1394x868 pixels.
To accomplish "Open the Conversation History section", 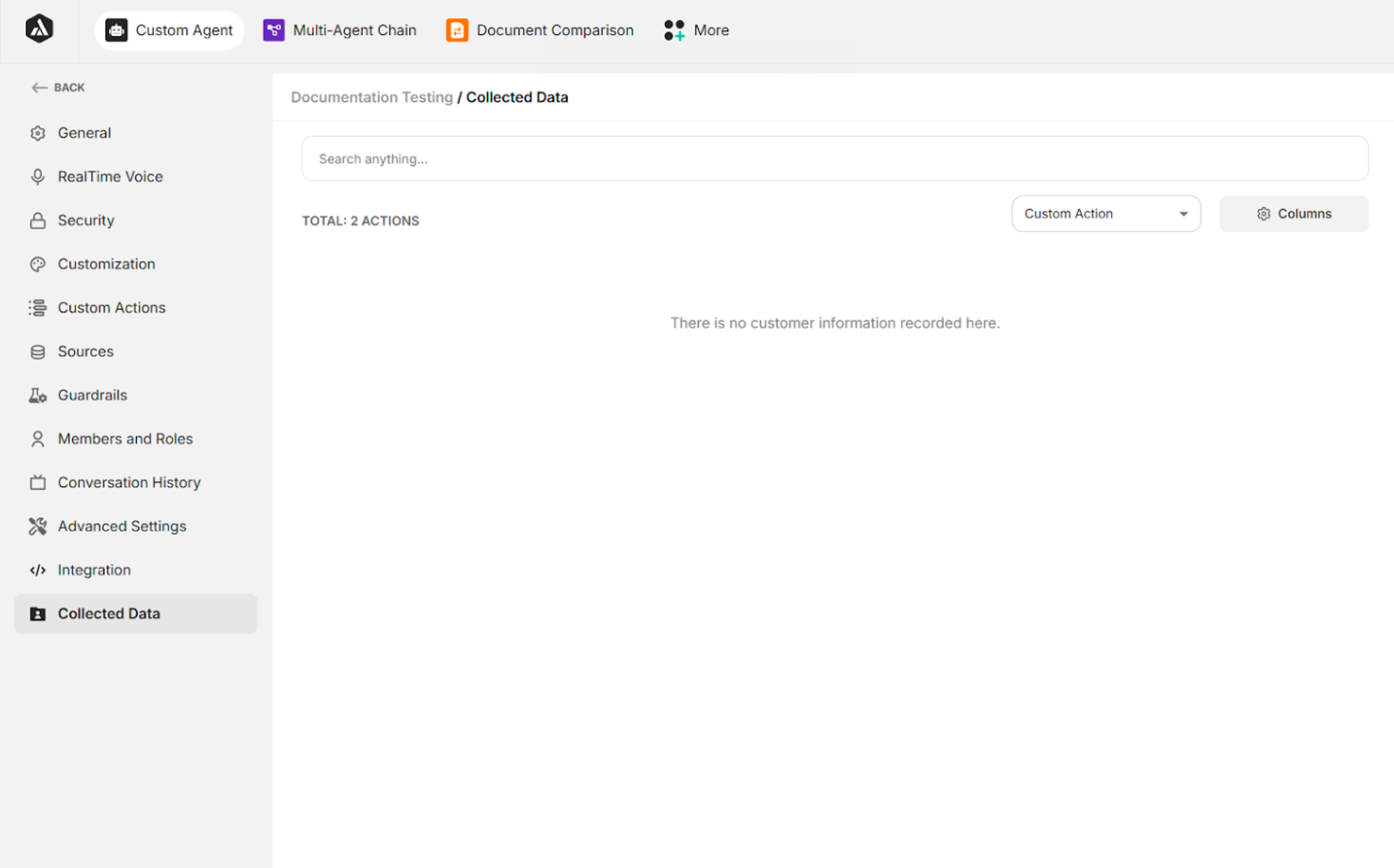I will coord(129,482).
